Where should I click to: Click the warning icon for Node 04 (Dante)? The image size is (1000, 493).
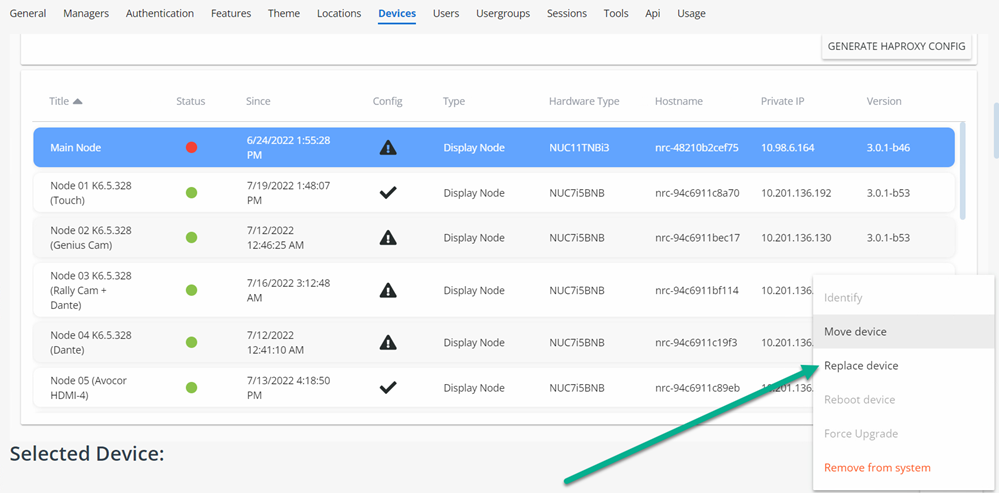(x=388, y=343)
